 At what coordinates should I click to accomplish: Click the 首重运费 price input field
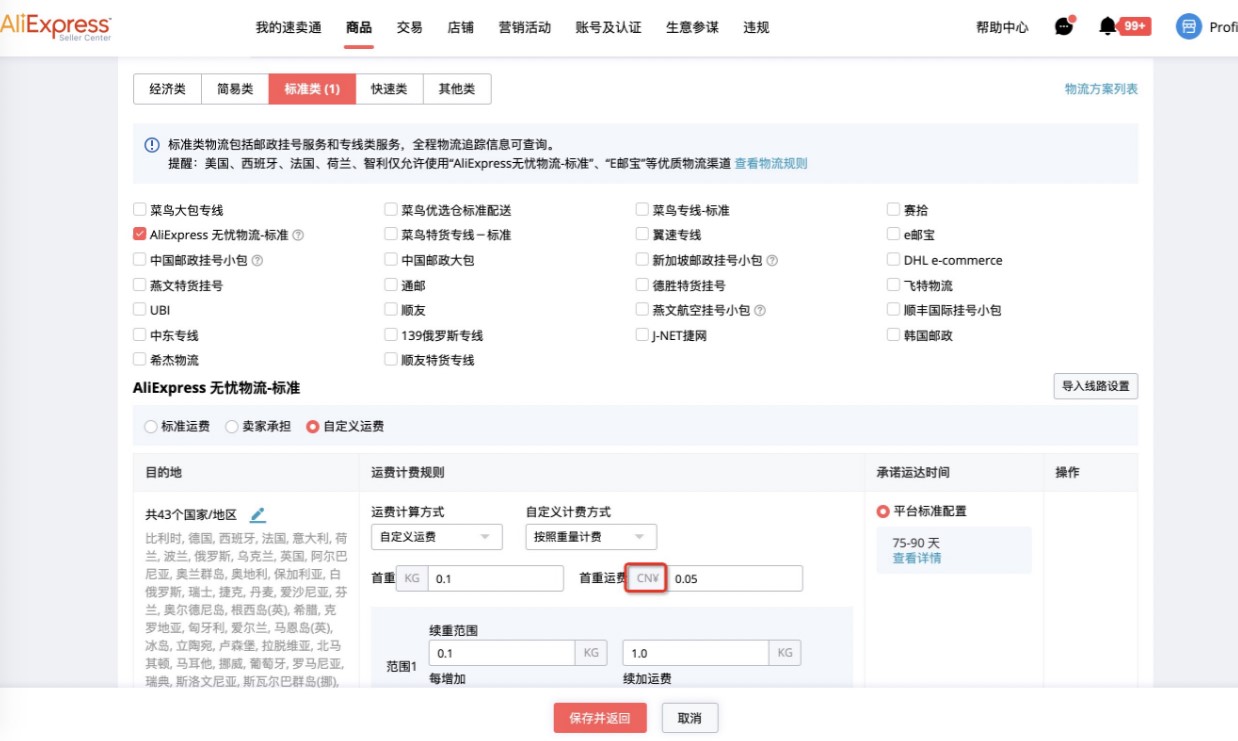(x=735, y=578)
